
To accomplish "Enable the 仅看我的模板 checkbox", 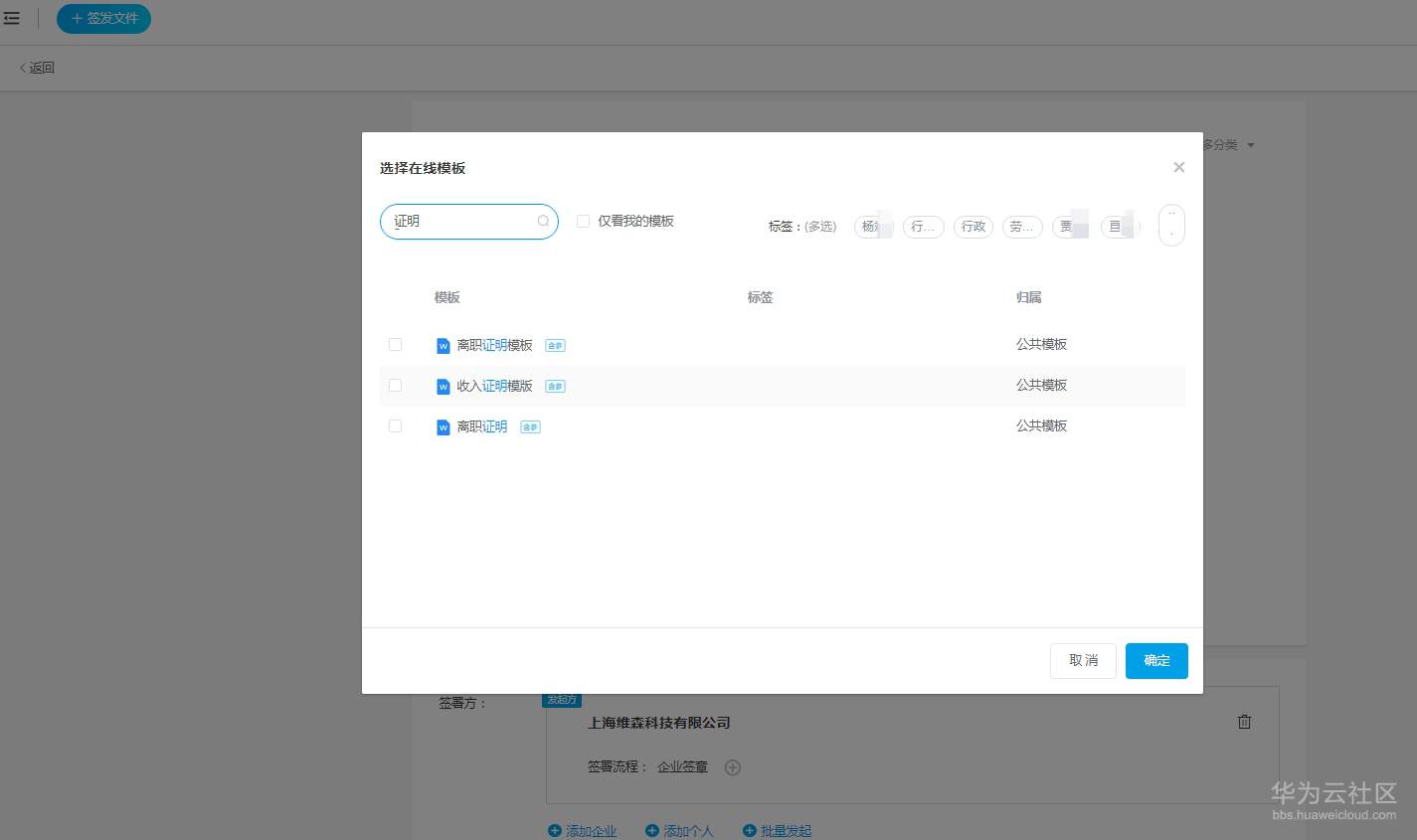I will click(584, 222).
